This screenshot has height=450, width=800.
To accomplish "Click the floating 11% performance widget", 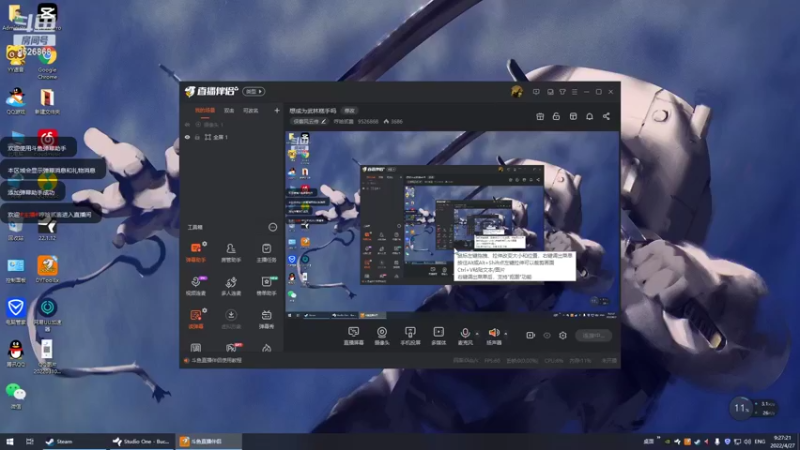I will (740, 408).
